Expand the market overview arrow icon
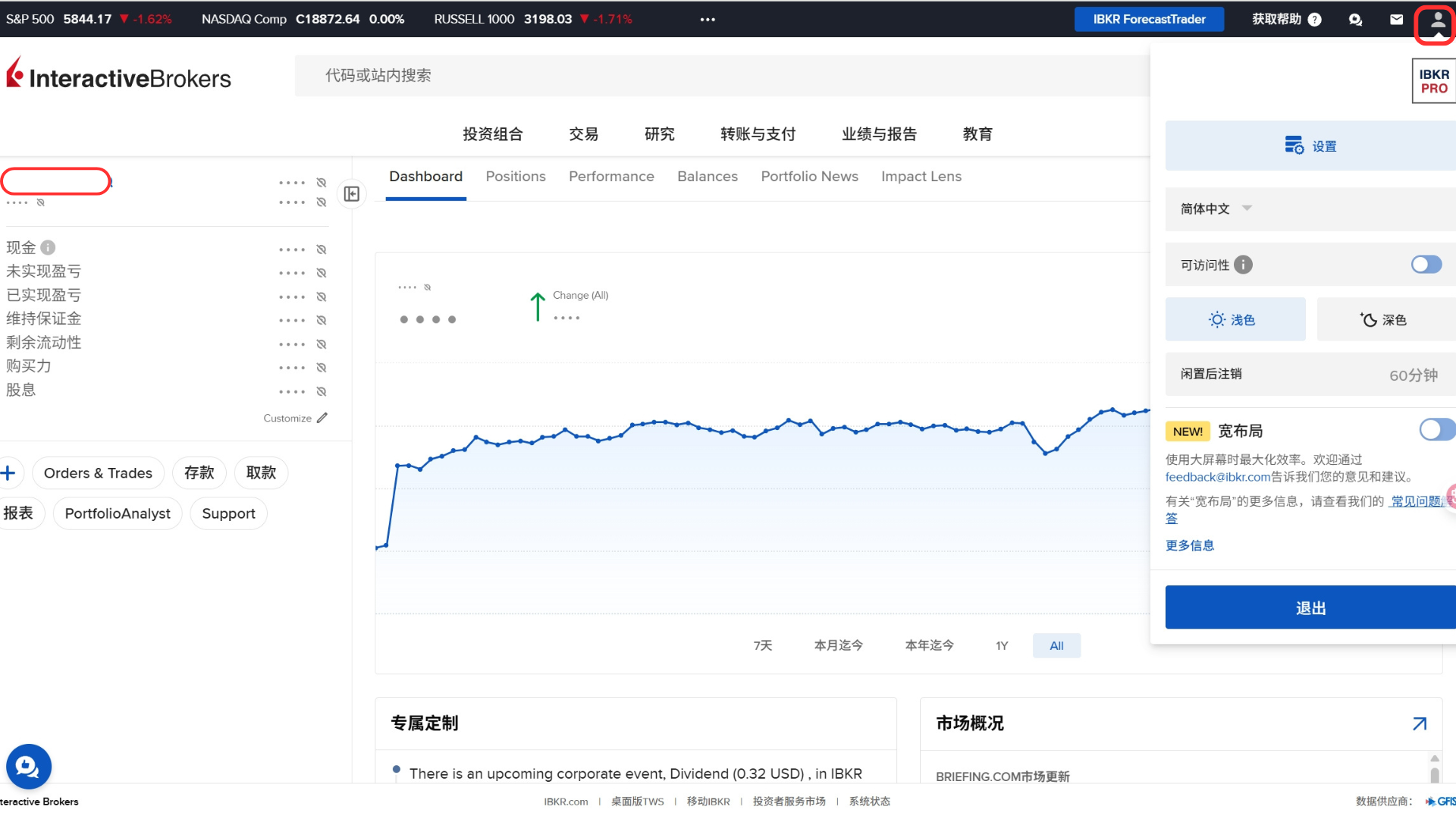The image size is (1456, 819). click(x=1420, y=723)
